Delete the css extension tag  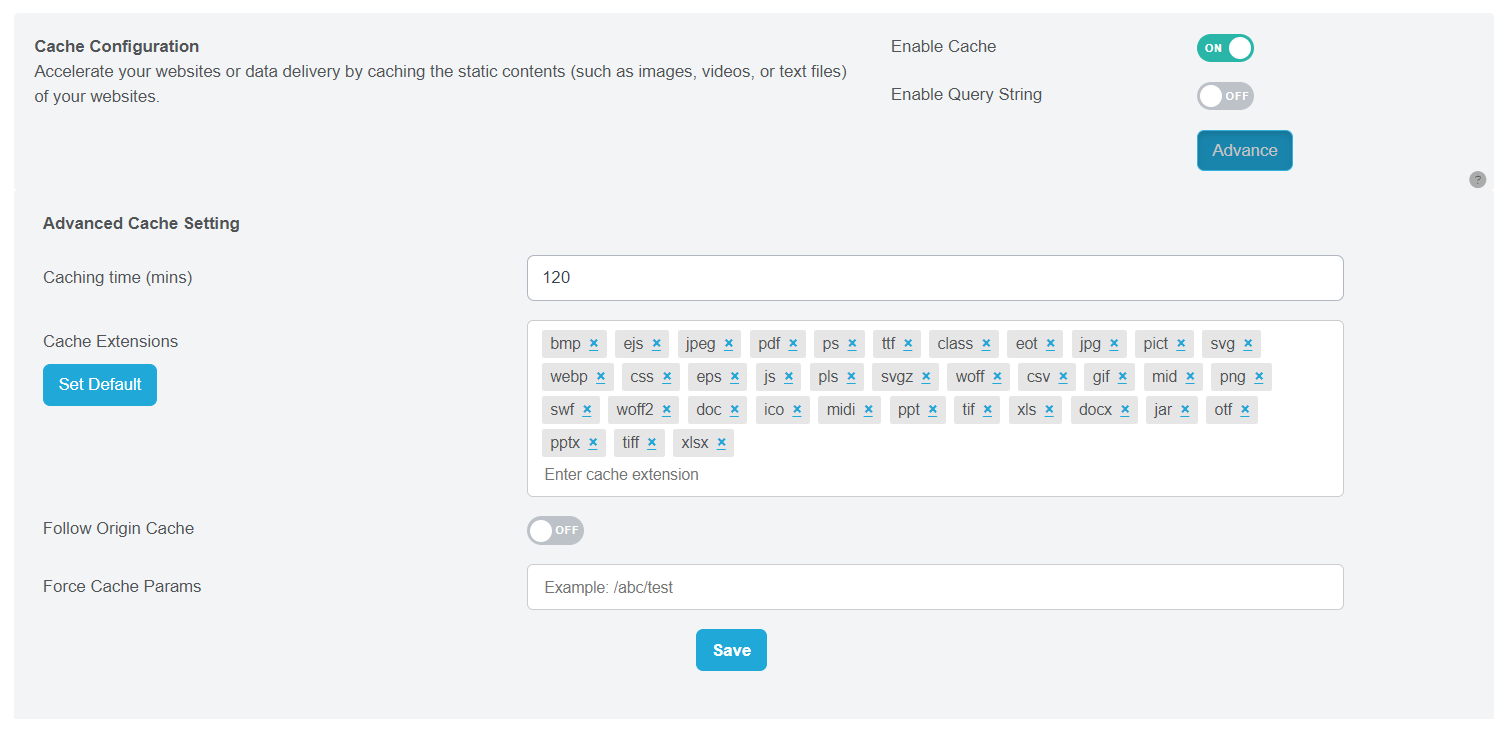coord(666,377)
